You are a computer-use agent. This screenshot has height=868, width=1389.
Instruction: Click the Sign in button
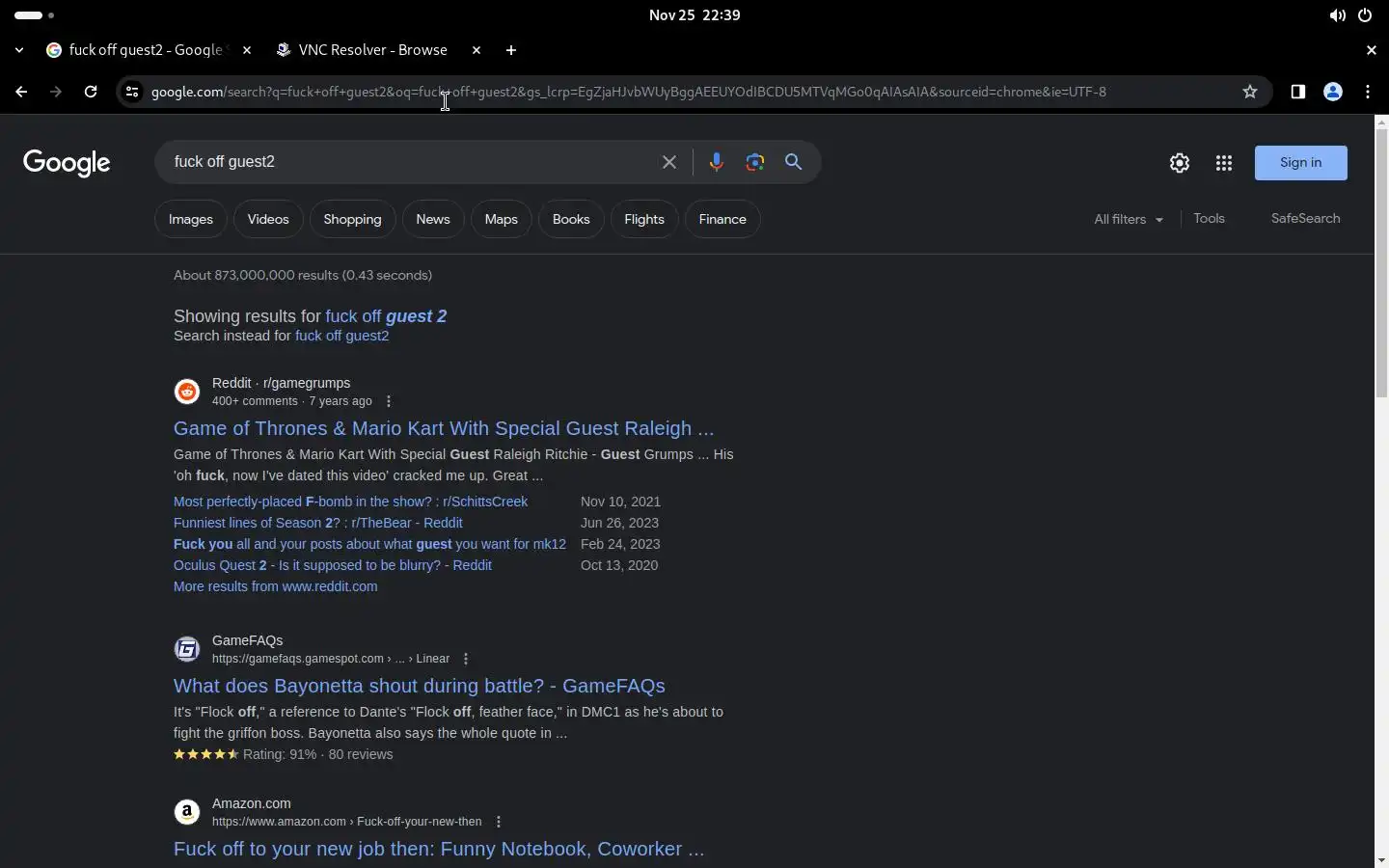[1300, 163]
